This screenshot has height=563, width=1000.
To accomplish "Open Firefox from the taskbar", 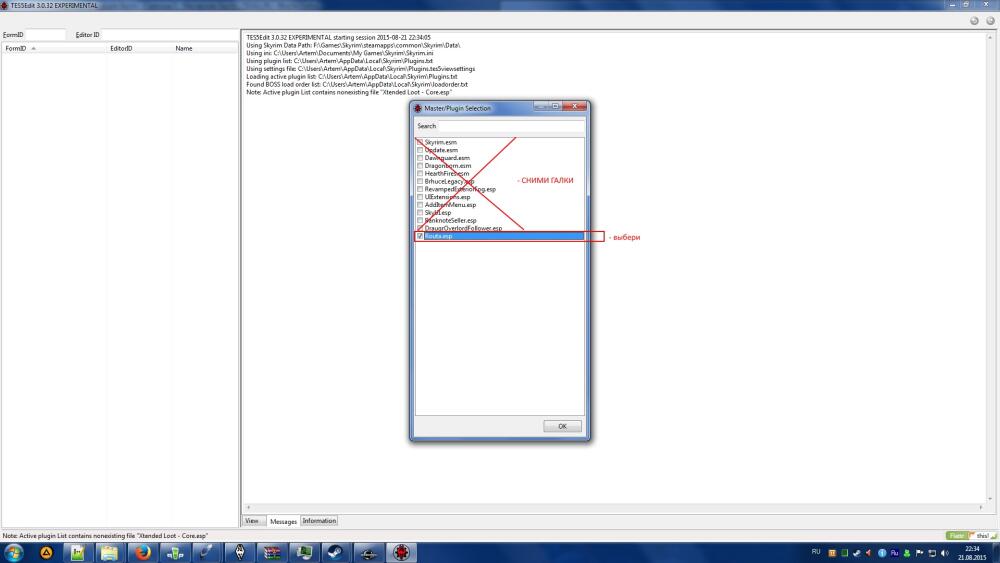I will click(142, 552).
